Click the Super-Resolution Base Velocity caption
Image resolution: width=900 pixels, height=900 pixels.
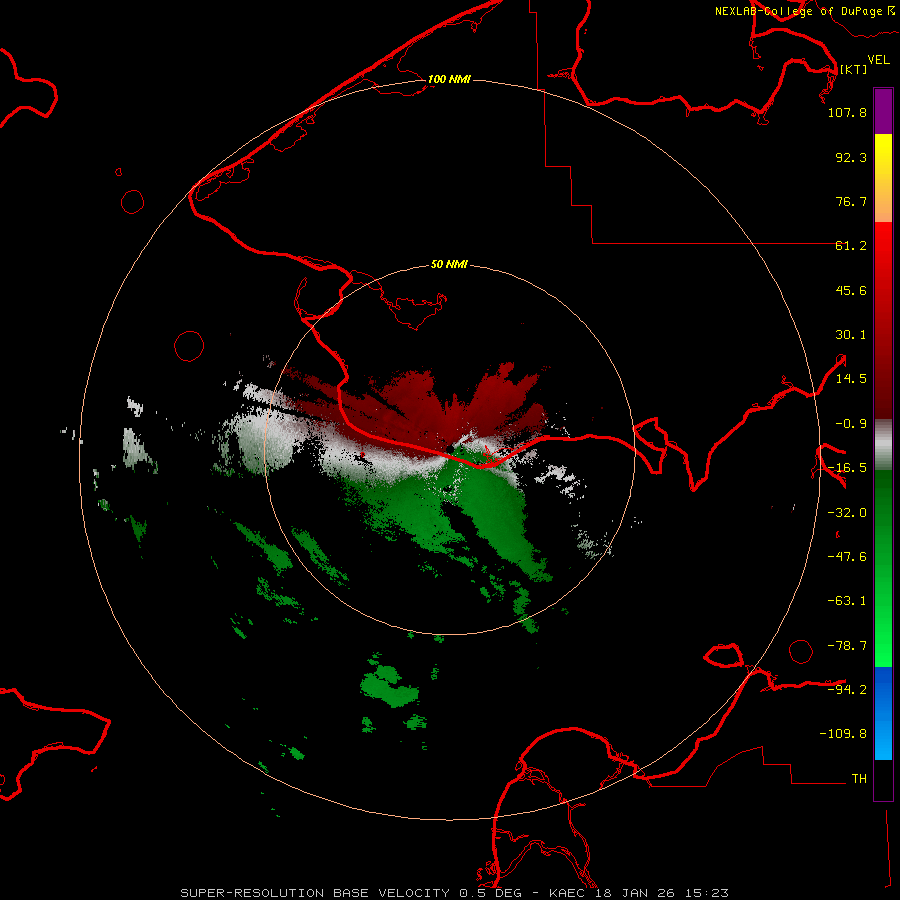[x=454, y=893]
